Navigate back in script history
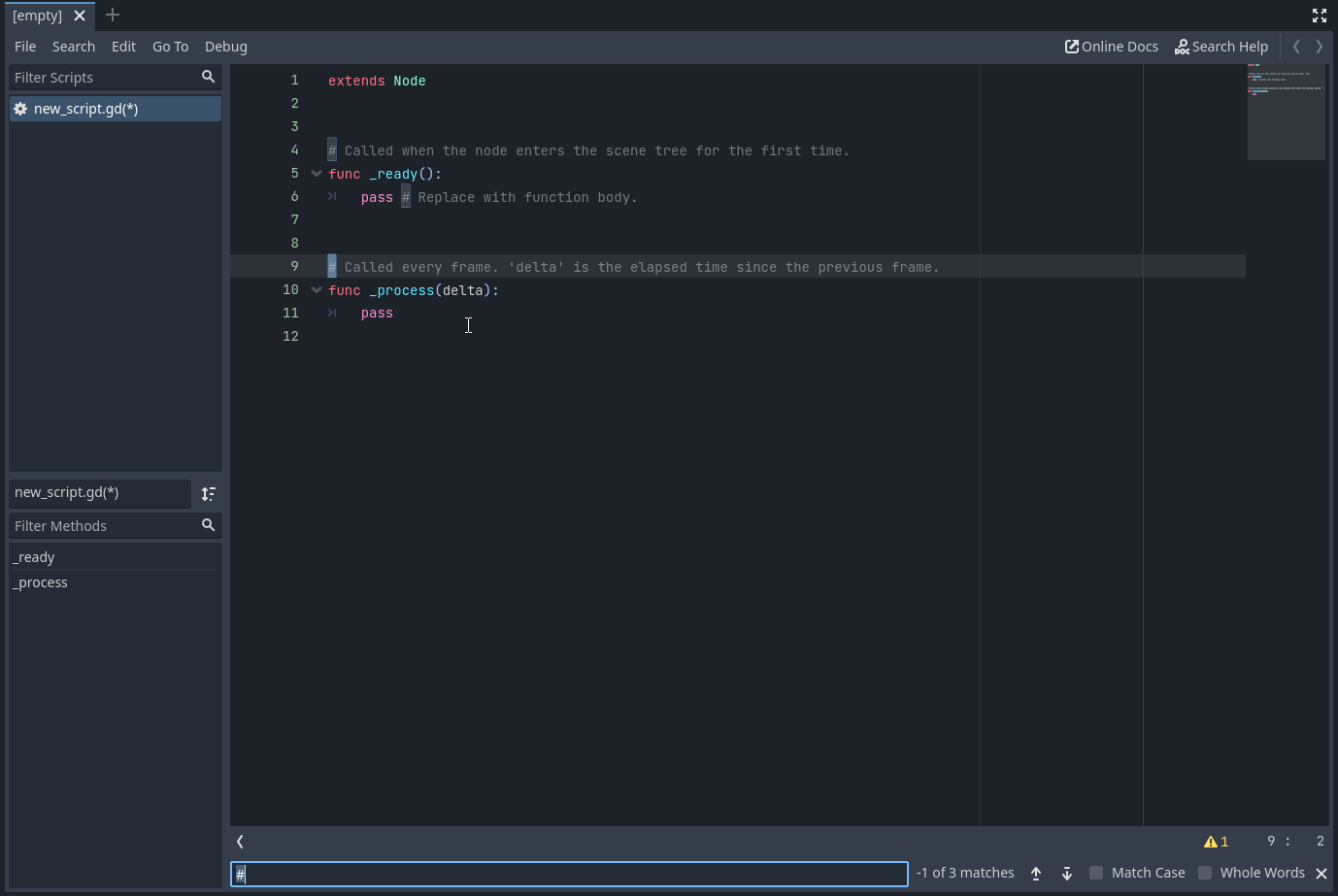This screenshot has height=896, width=1338. [x=1296, y=46]
